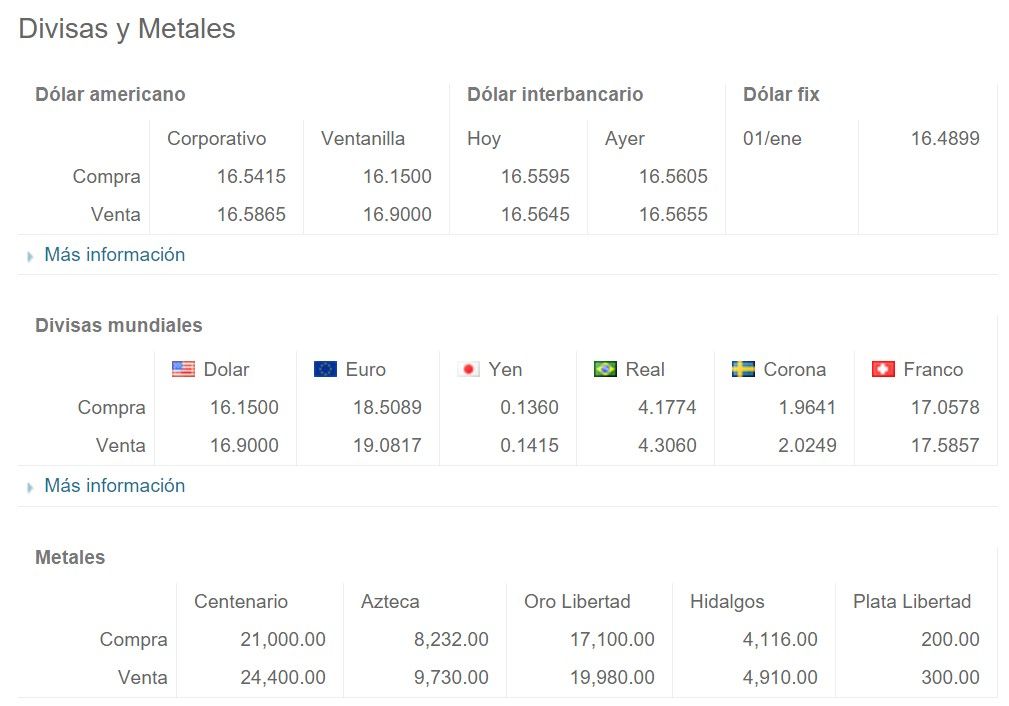Screen dimensions: 1009x706
Task: Open Más información beneath the Dólar americano table
Action: pos(114,255)
